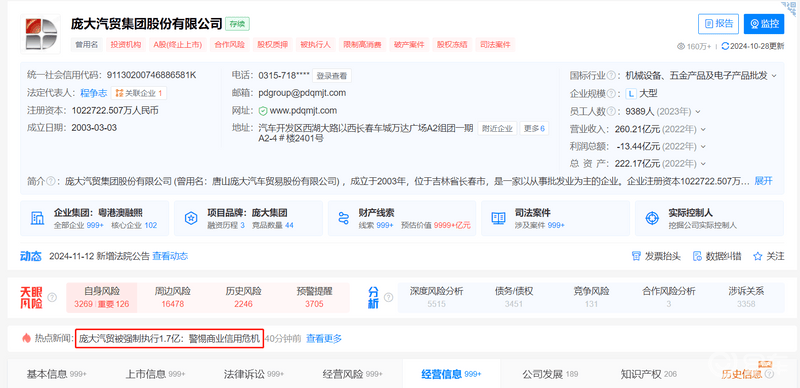Screen dimensions: 800x388
Task: Select the 预警提醒 3705 tab
Action: point(314,298)
